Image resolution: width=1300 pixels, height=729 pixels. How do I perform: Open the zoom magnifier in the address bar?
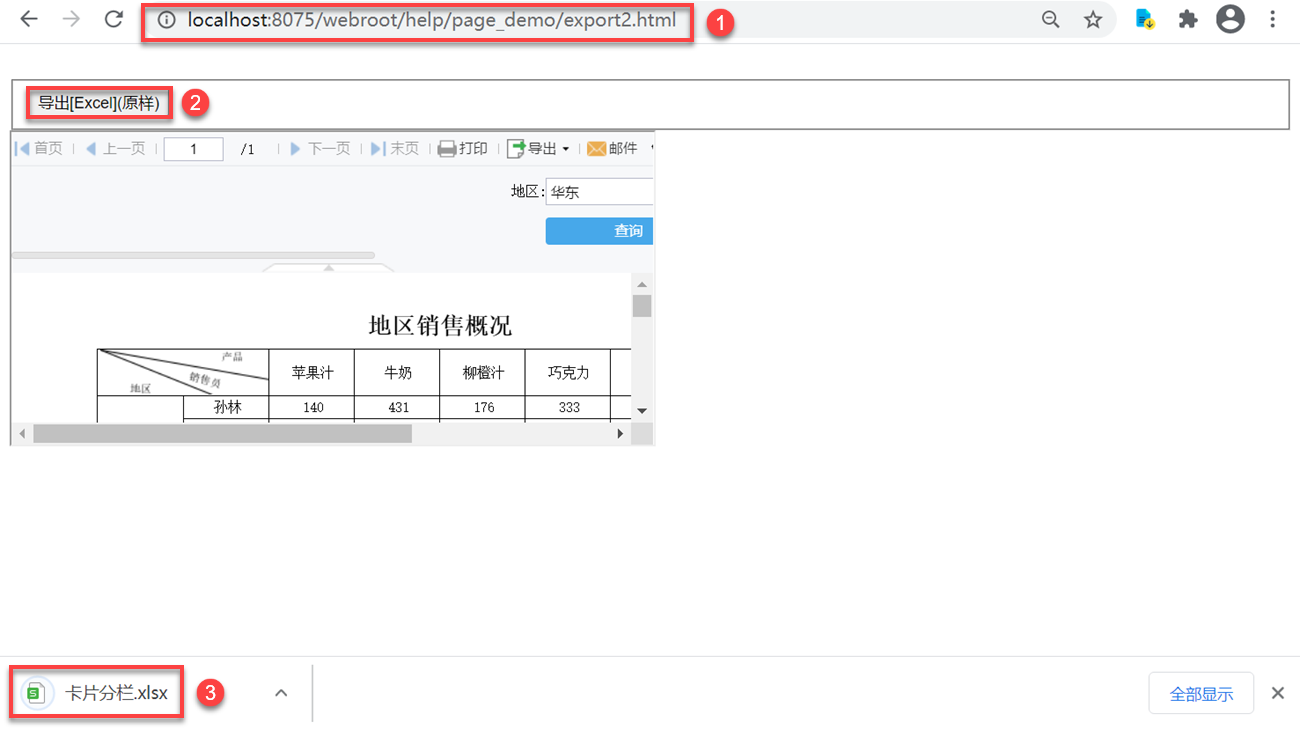pyautogui.click(x=1051, y=20)
